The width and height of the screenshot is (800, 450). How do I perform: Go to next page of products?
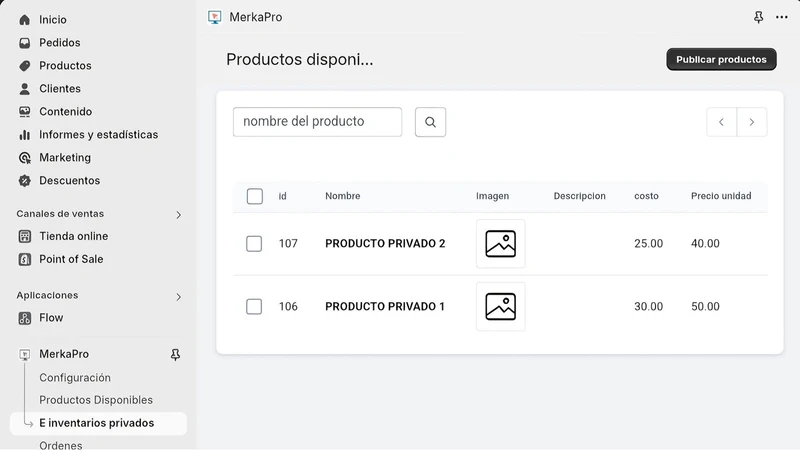pos(752,122)
